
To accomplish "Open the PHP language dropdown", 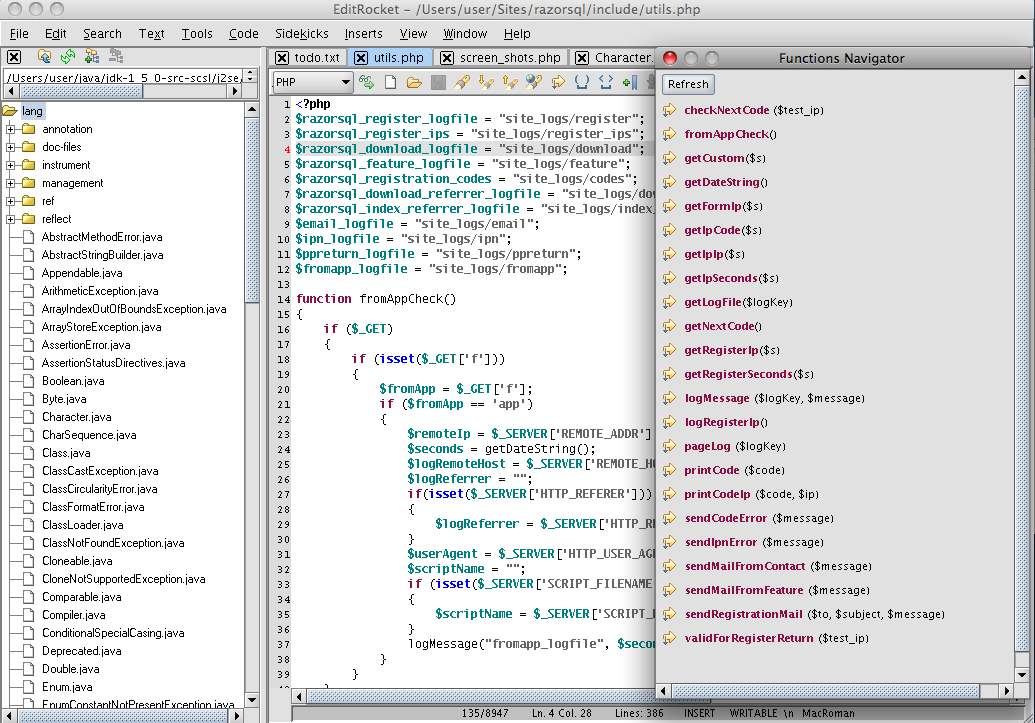I will (313, 82).
